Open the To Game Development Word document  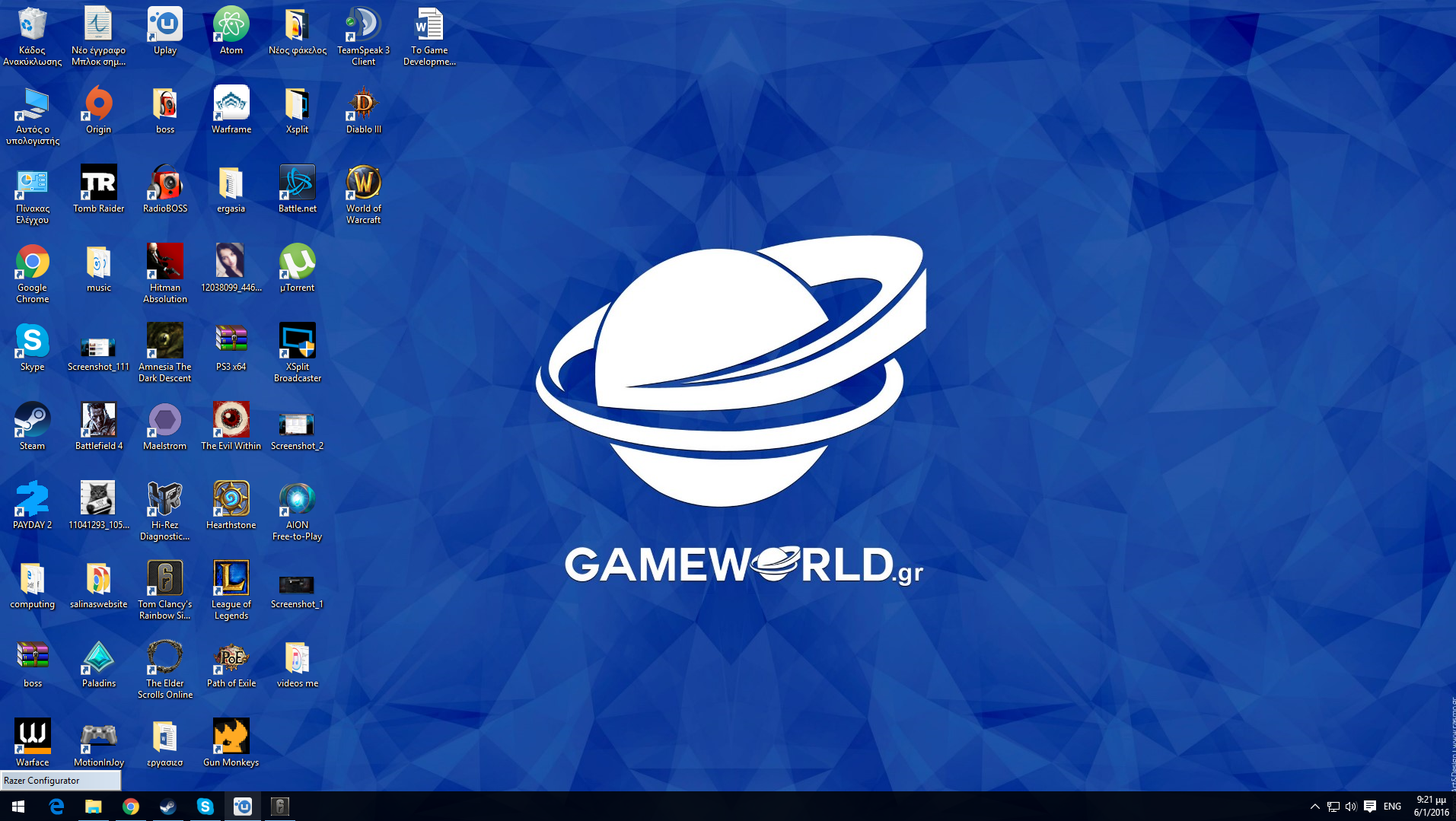click(429, 36)
